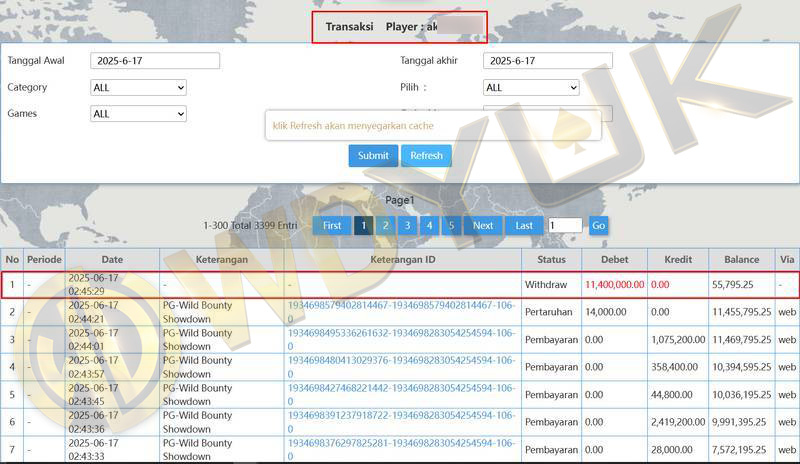Click the Refresh button
Viewport: 800px width, 464px height.
(427, 156)
